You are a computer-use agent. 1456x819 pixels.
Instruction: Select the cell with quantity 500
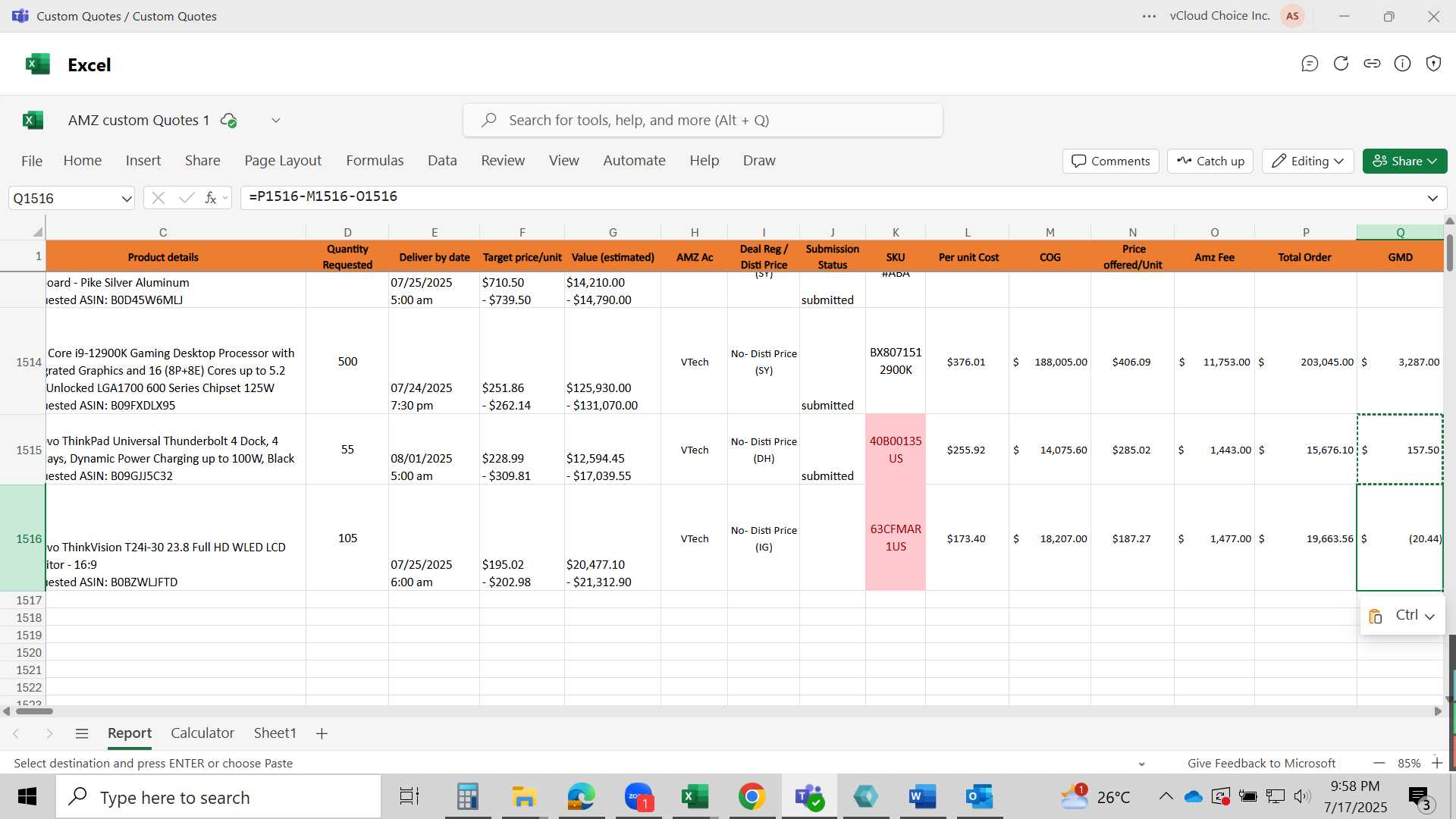347,361
